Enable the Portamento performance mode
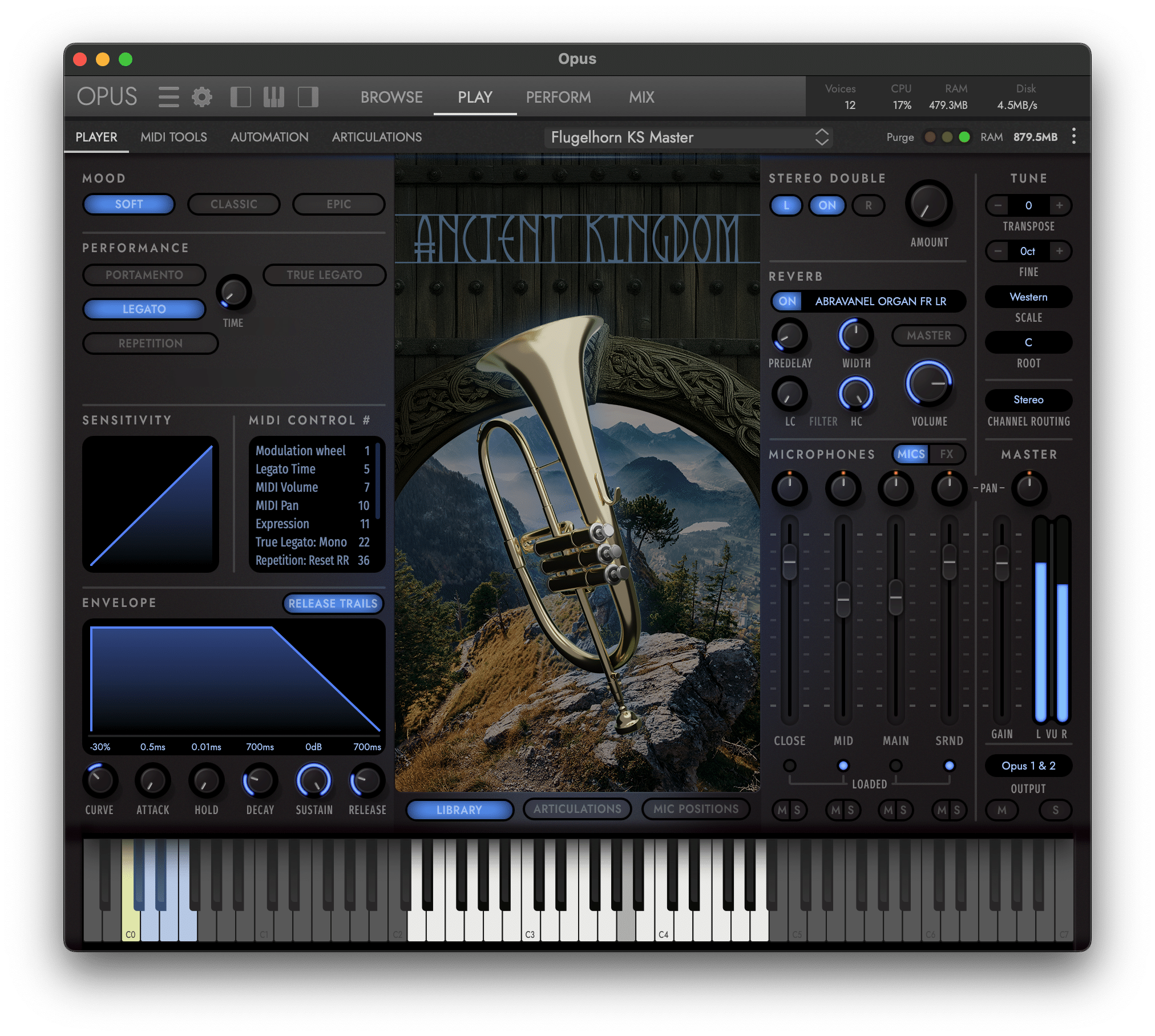The image size is (1155, 1036). (144, 275)
